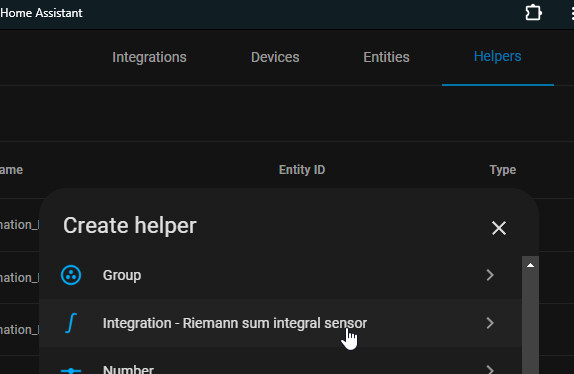Go to the Entities tab
This screenshot has height=374, width=574.
(x=386, y=57)
